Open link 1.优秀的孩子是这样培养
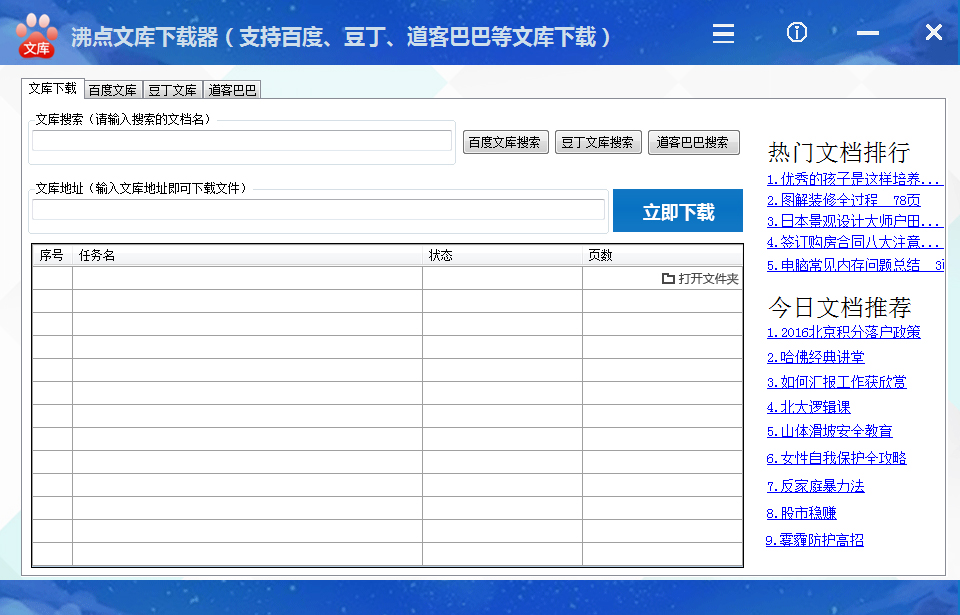 pos(853,179)
